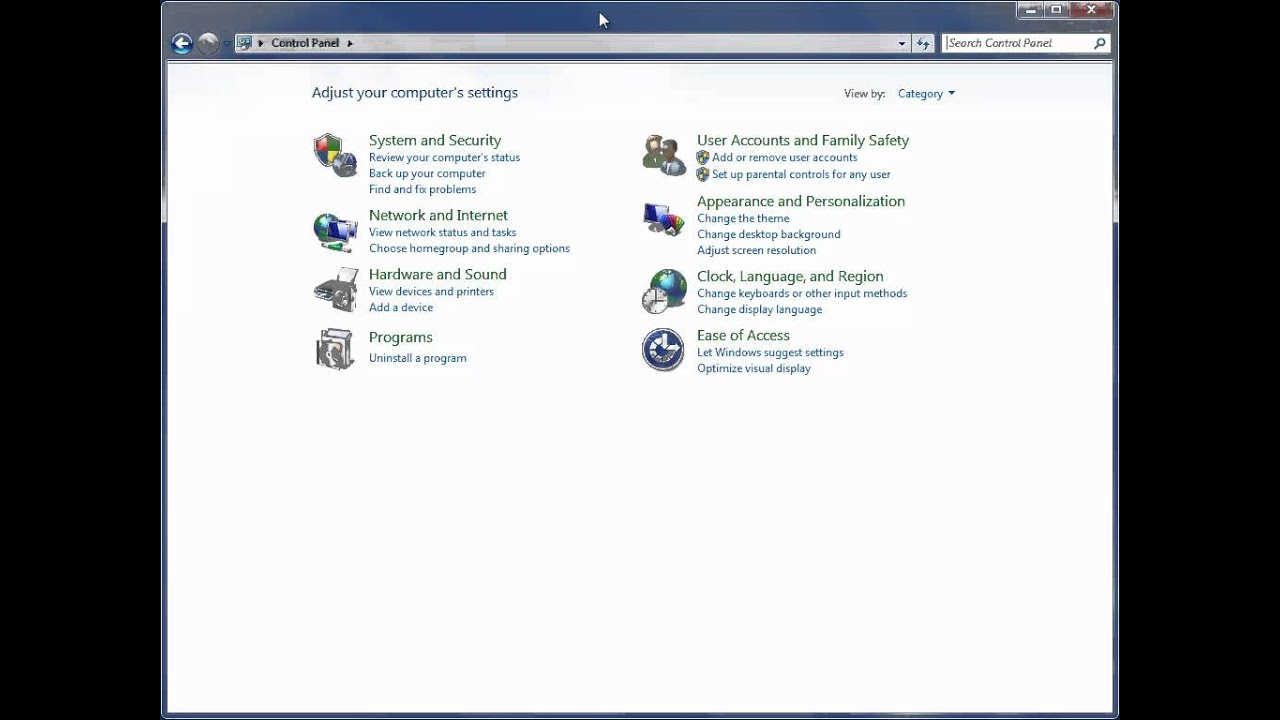Click the 'View by:' label text
This screenshot has width=1280, height=720.
[864, 93]
